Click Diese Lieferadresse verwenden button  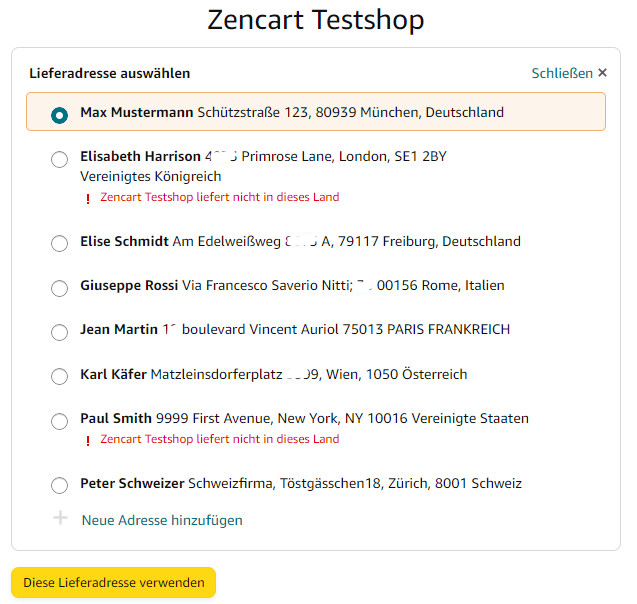tap(113, 582)
